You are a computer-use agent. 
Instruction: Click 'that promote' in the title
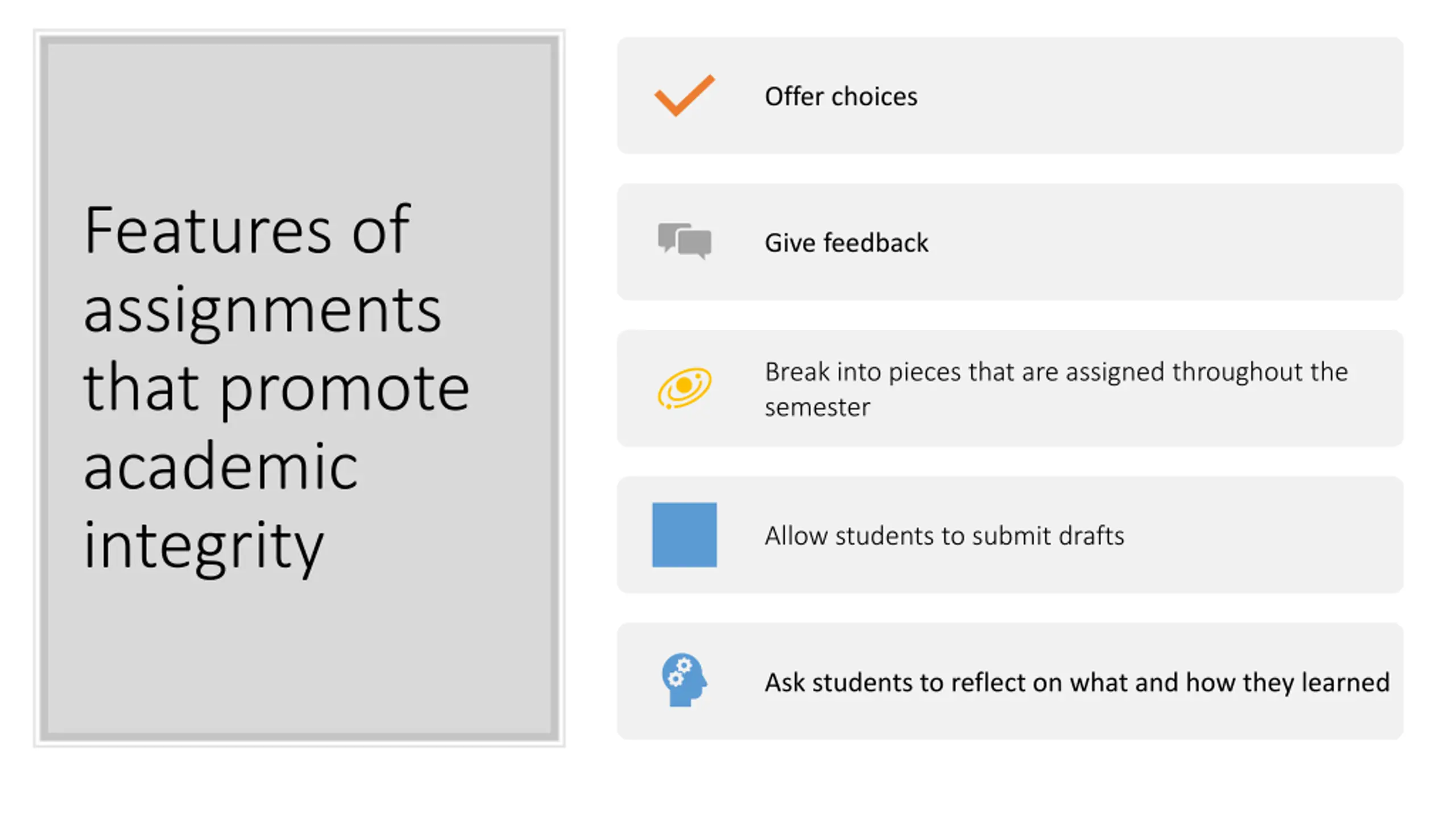point(276,390)
